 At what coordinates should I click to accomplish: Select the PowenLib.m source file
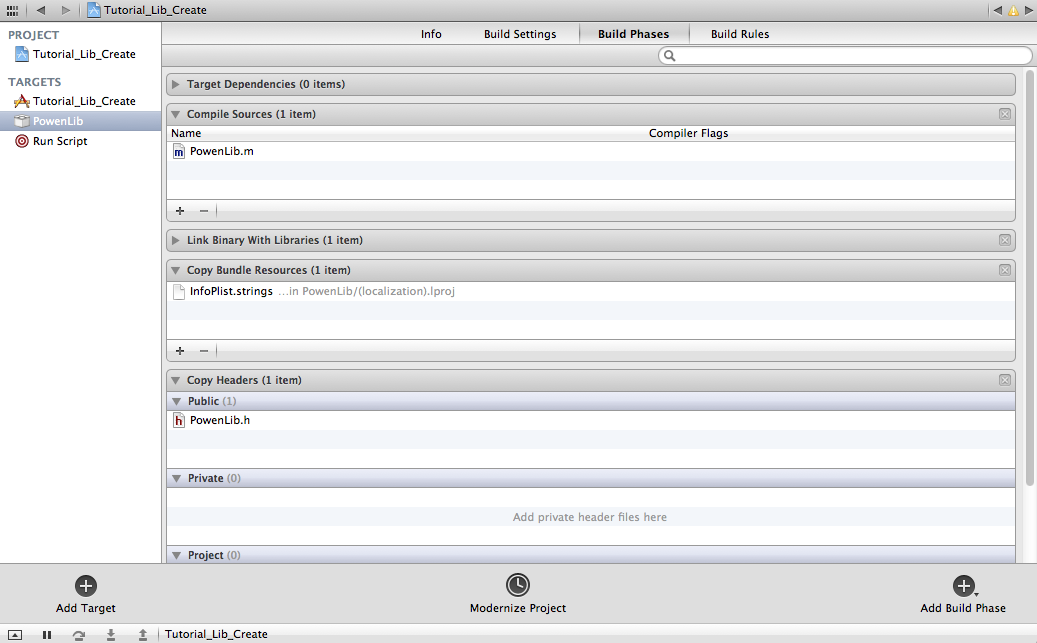[x=591, y=151]
